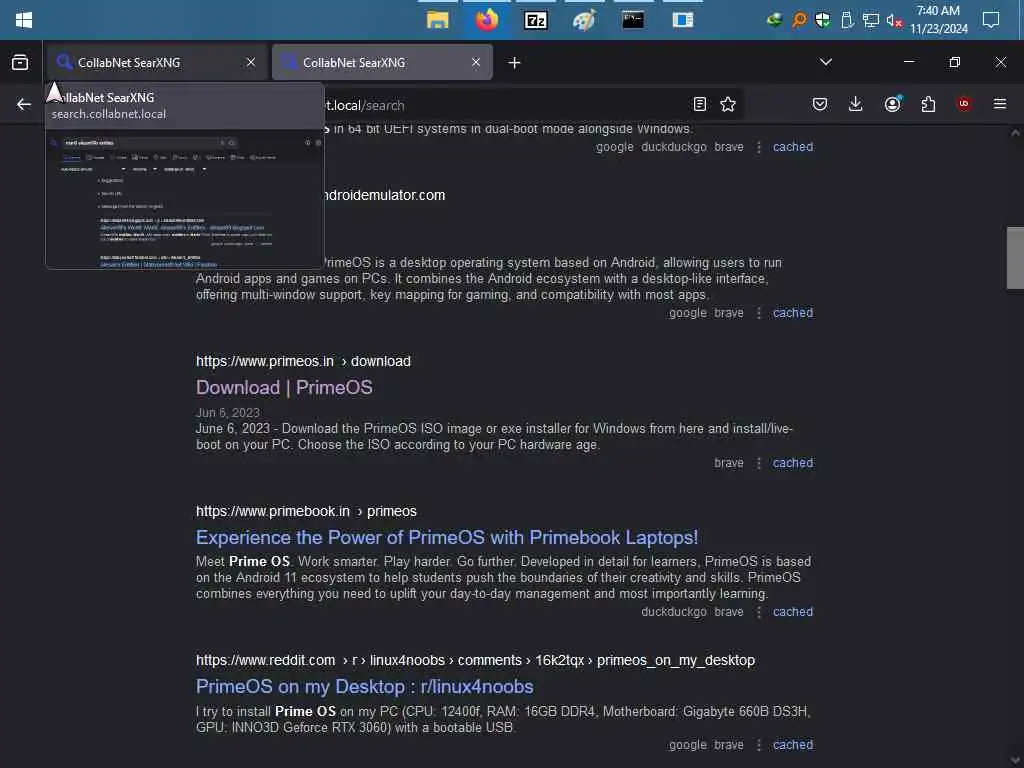Image resolution: width=1024 pixels, height=768 pixels.
Task: Open the Extensions puzzle icon
Action: click(x=928, y=104)
